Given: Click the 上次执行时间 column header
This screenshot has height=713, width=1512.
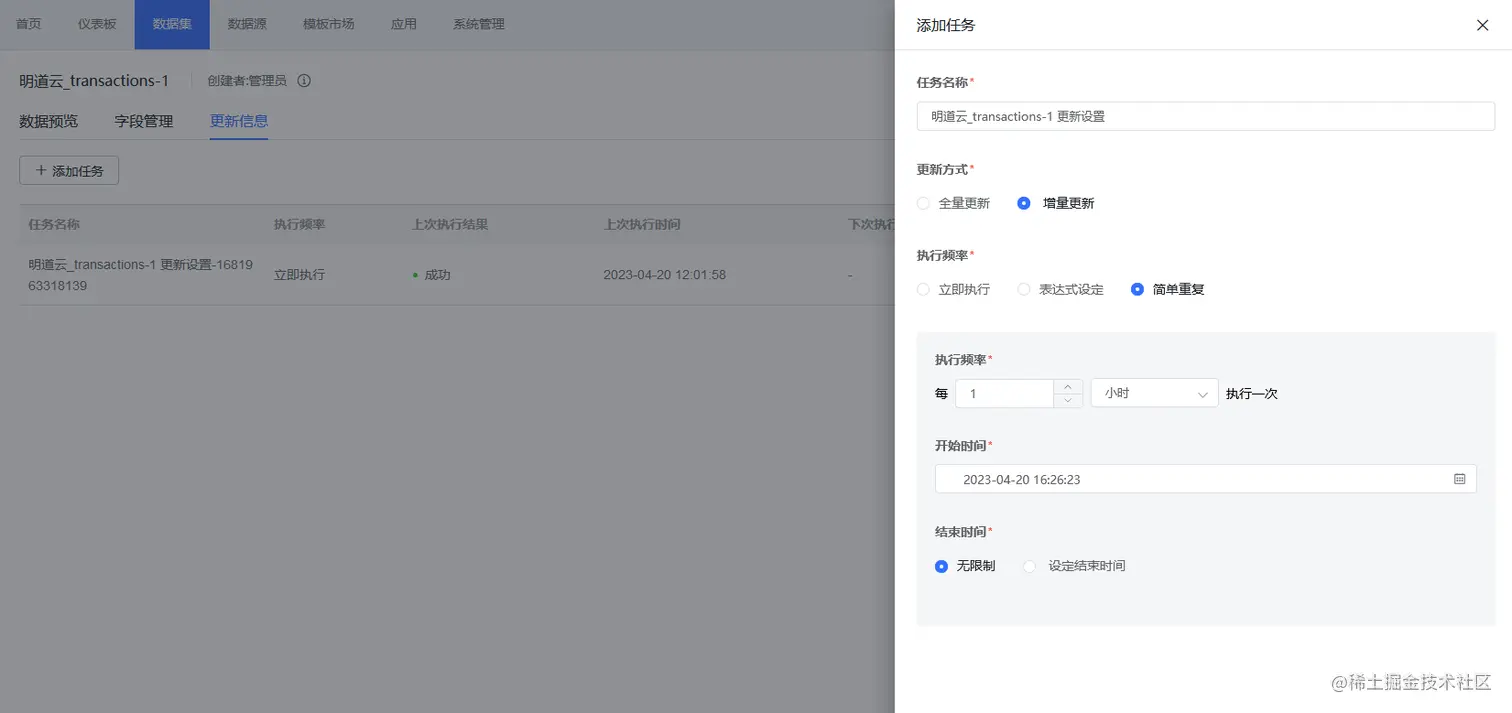Looking at the screenshot, I should [x=642, y=224].
